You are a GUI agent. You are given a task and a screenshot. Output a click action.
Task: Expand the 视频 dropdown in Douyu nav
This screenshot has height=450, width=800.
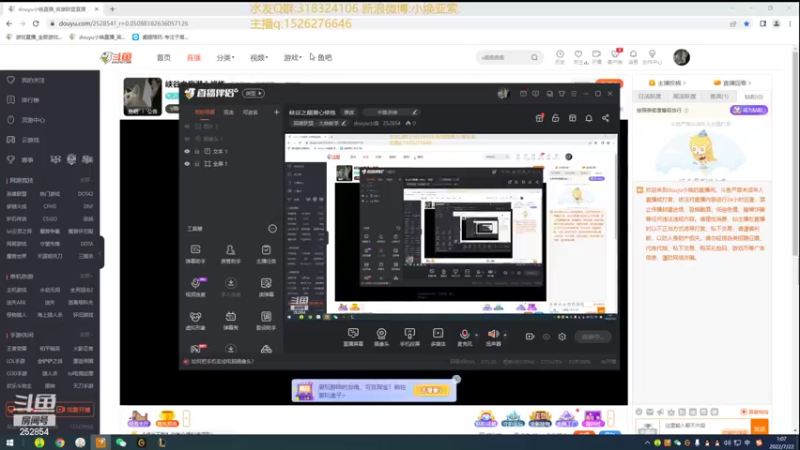[259, 58]
